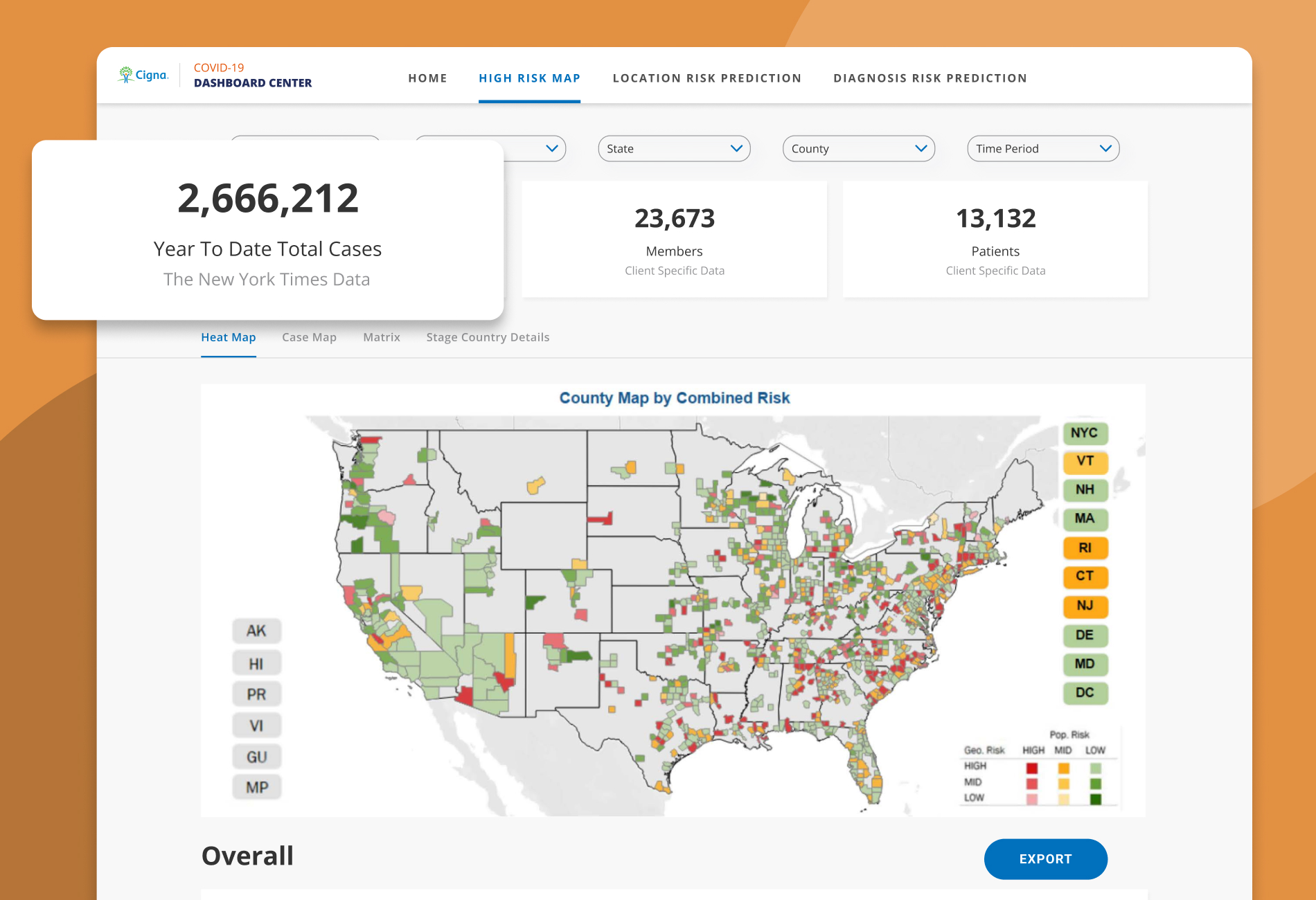Viewport: 1316px width, 900px height.
Task: Go to the Home menu item
Action: (x=427, y=78)
